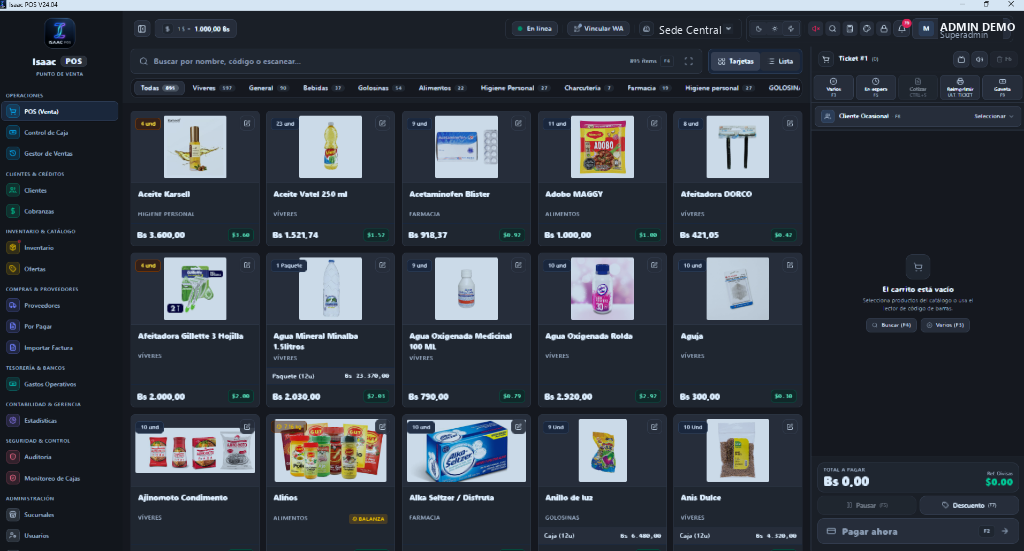Open Control de Caja in sidebar
Screen dimensions: 1024x551
click(59, 133)
